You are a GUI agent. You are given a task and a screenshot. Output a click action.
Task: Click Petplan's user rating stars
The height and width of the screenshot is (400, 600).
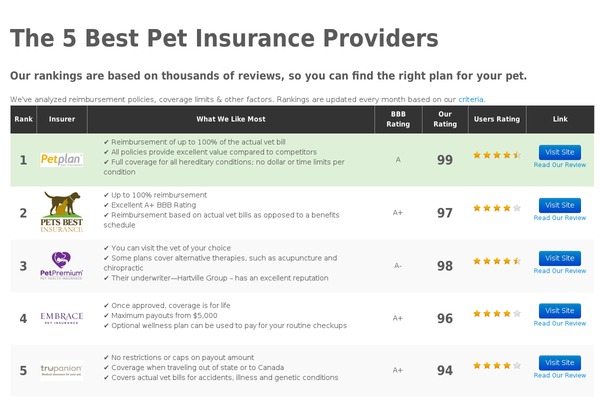(x=497, y=155)
